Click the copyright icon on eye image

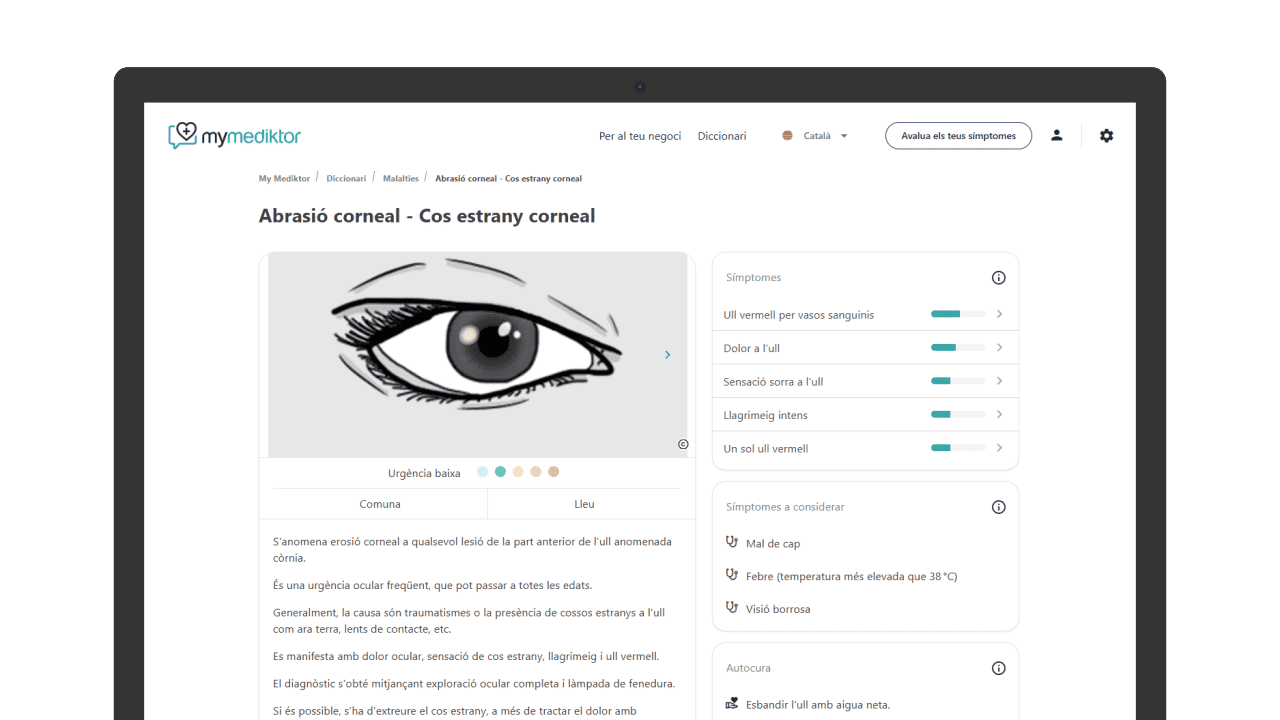point(683,444)
